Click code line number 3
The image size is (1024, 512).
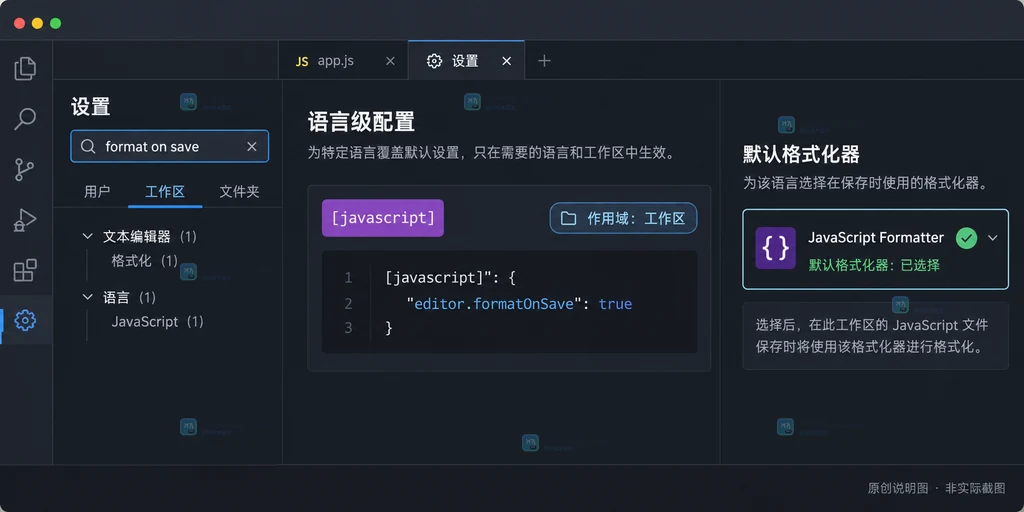tap(348, 328)
